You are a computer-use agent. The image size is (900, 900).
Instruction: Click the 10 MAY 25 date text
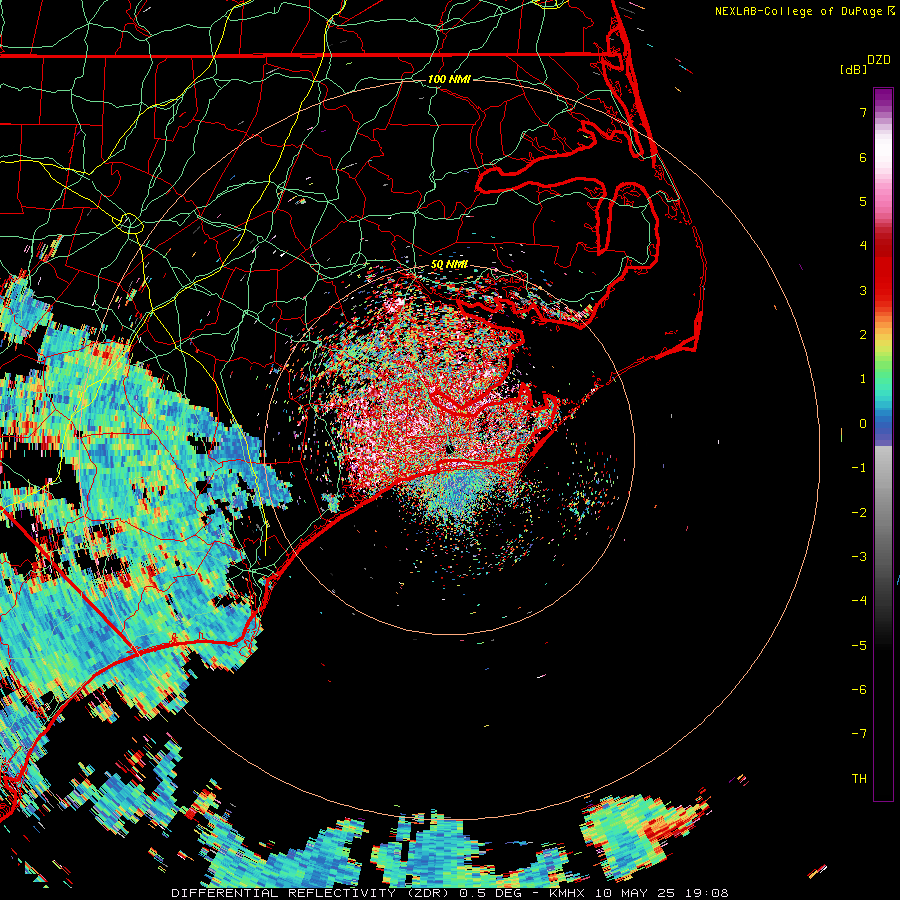(x=635, y=893)
